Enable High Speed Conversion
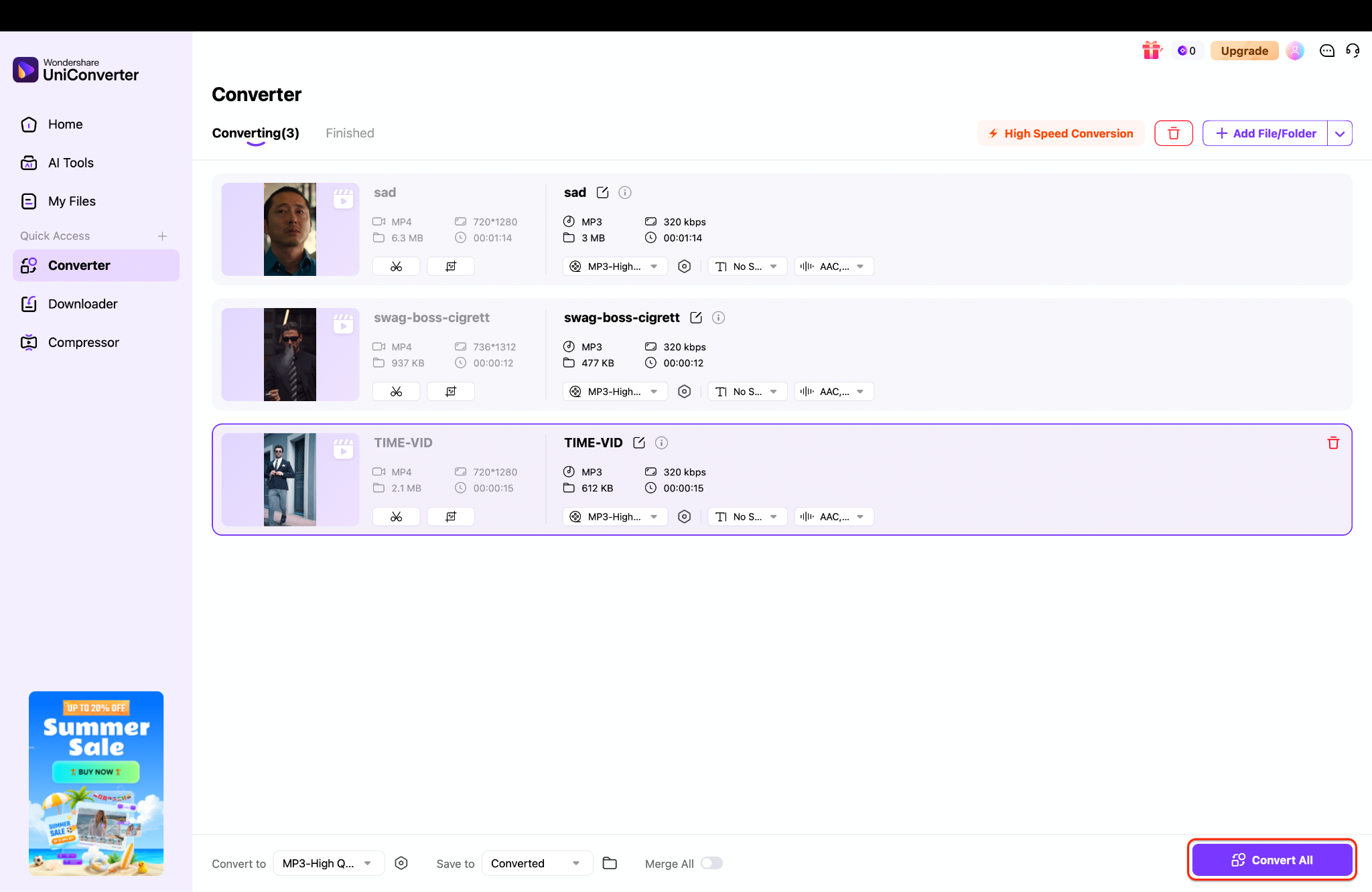 point(1061,133)
